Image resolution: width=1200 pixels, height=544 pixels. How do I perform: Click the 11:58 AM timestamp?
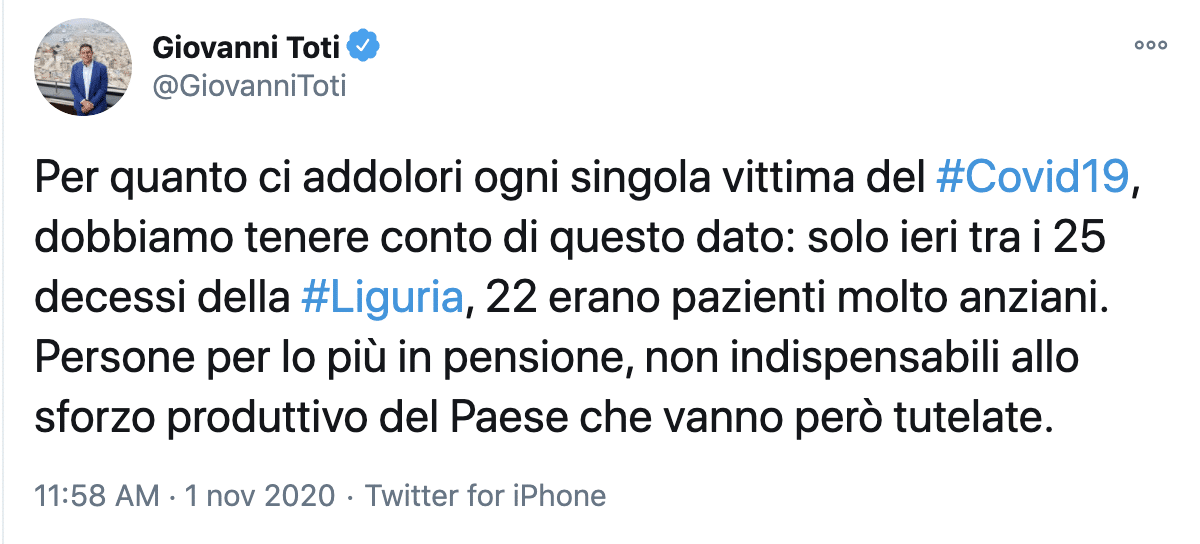pos(95,495)
